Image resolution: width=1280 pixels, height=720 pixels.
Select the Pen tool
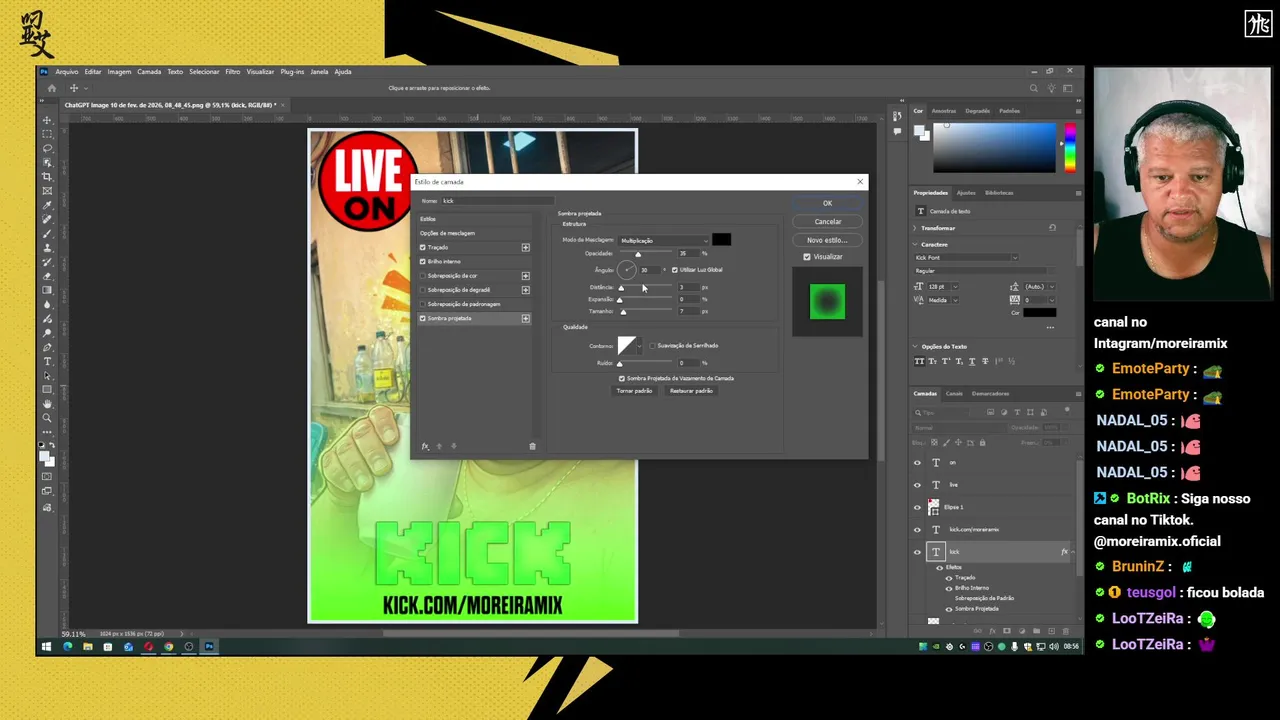47,347
